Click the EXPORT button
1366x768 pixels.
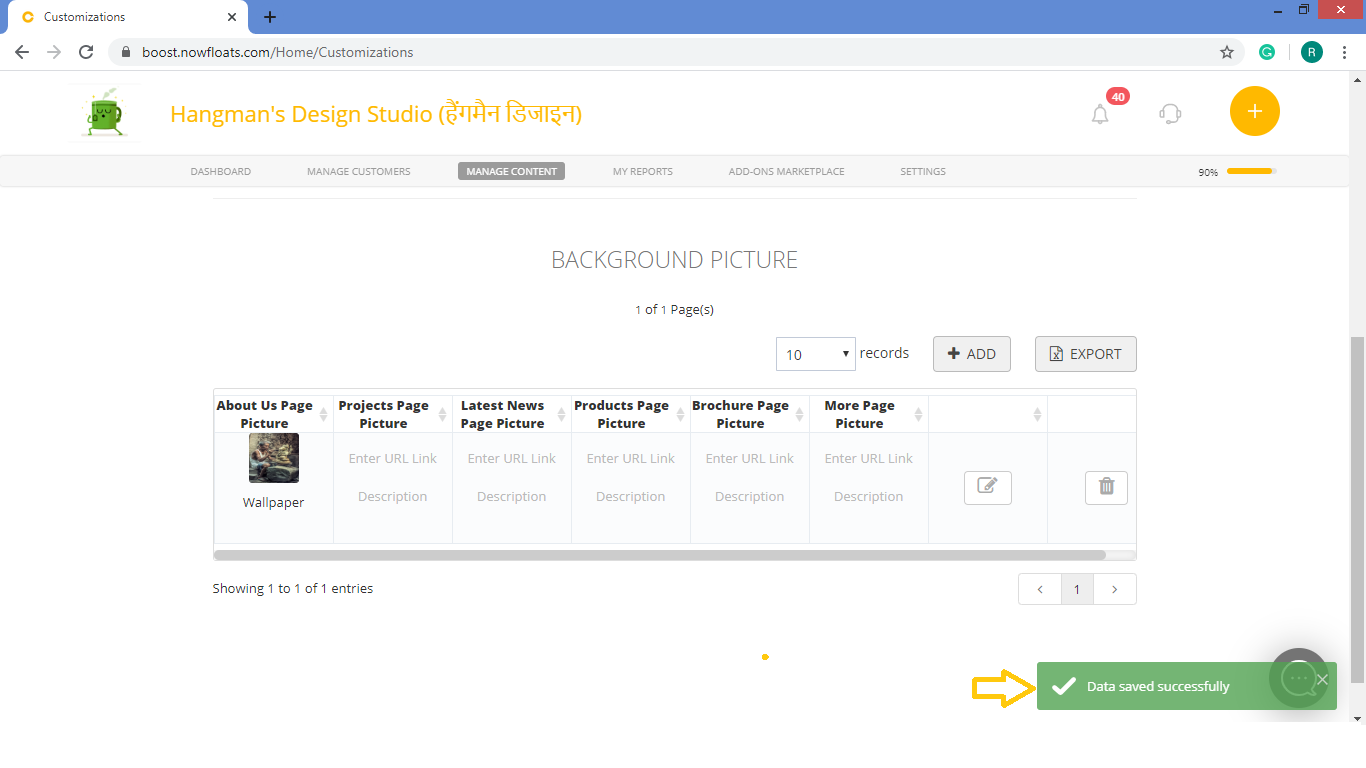tap(1086, 354)
